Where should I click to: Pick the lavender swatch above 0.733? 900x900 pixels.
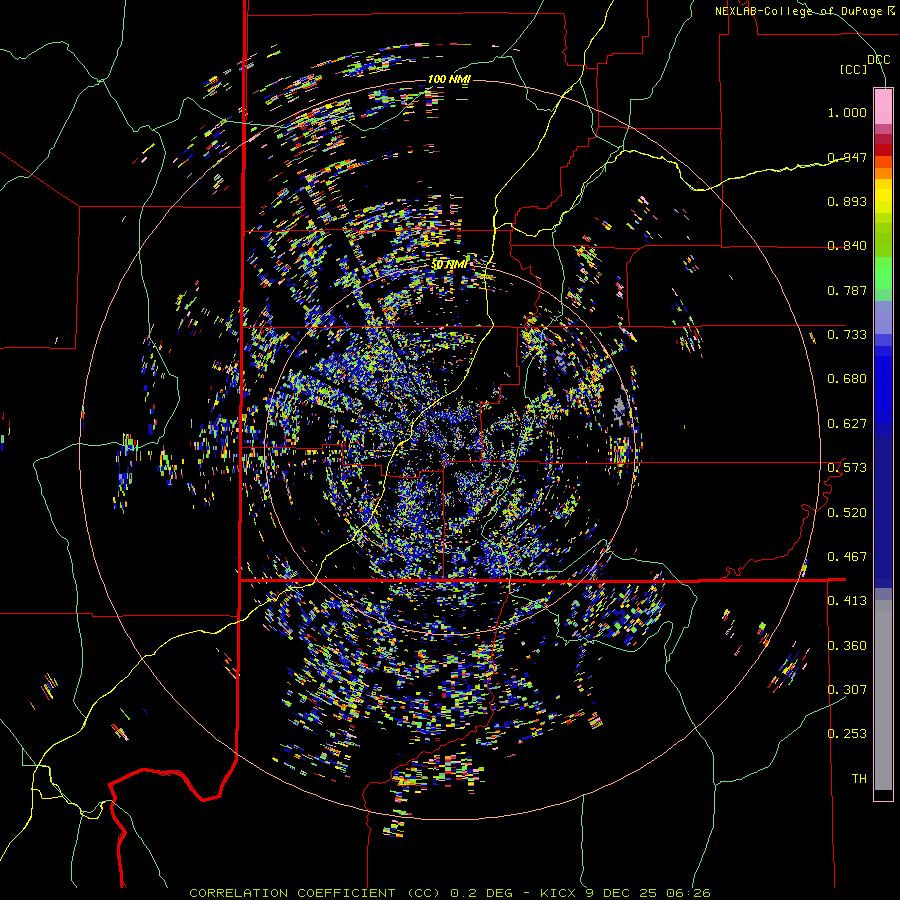(883, 317)
